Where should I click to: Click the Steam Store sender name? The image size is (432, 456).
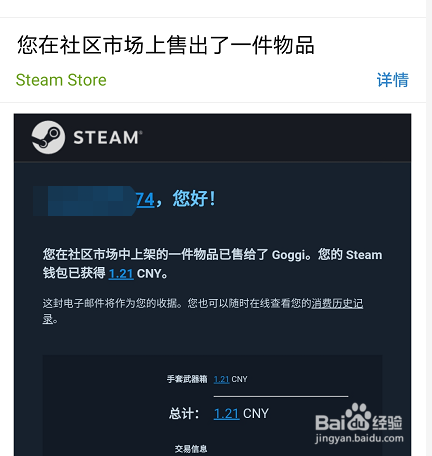tap(61, 80)
